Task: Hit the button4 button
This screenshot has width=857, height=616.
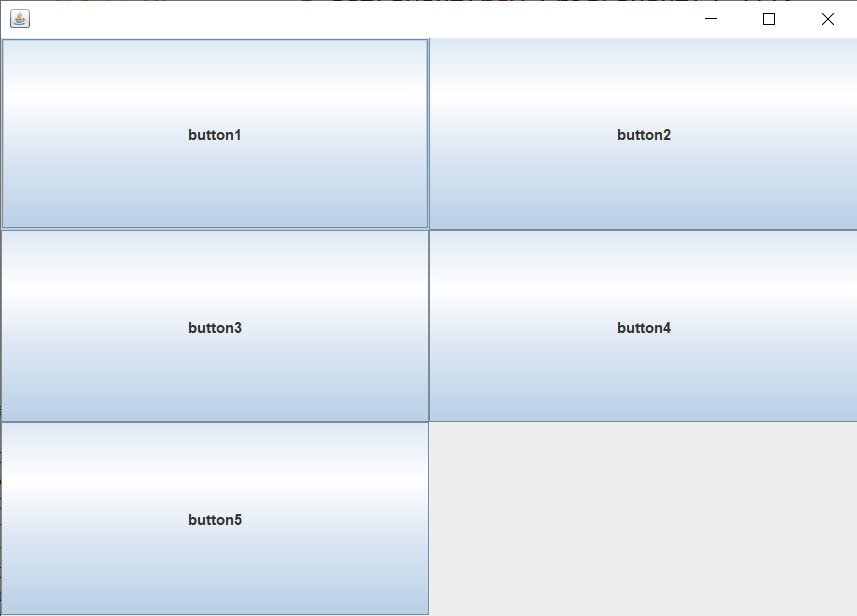Action: point(643,326)
